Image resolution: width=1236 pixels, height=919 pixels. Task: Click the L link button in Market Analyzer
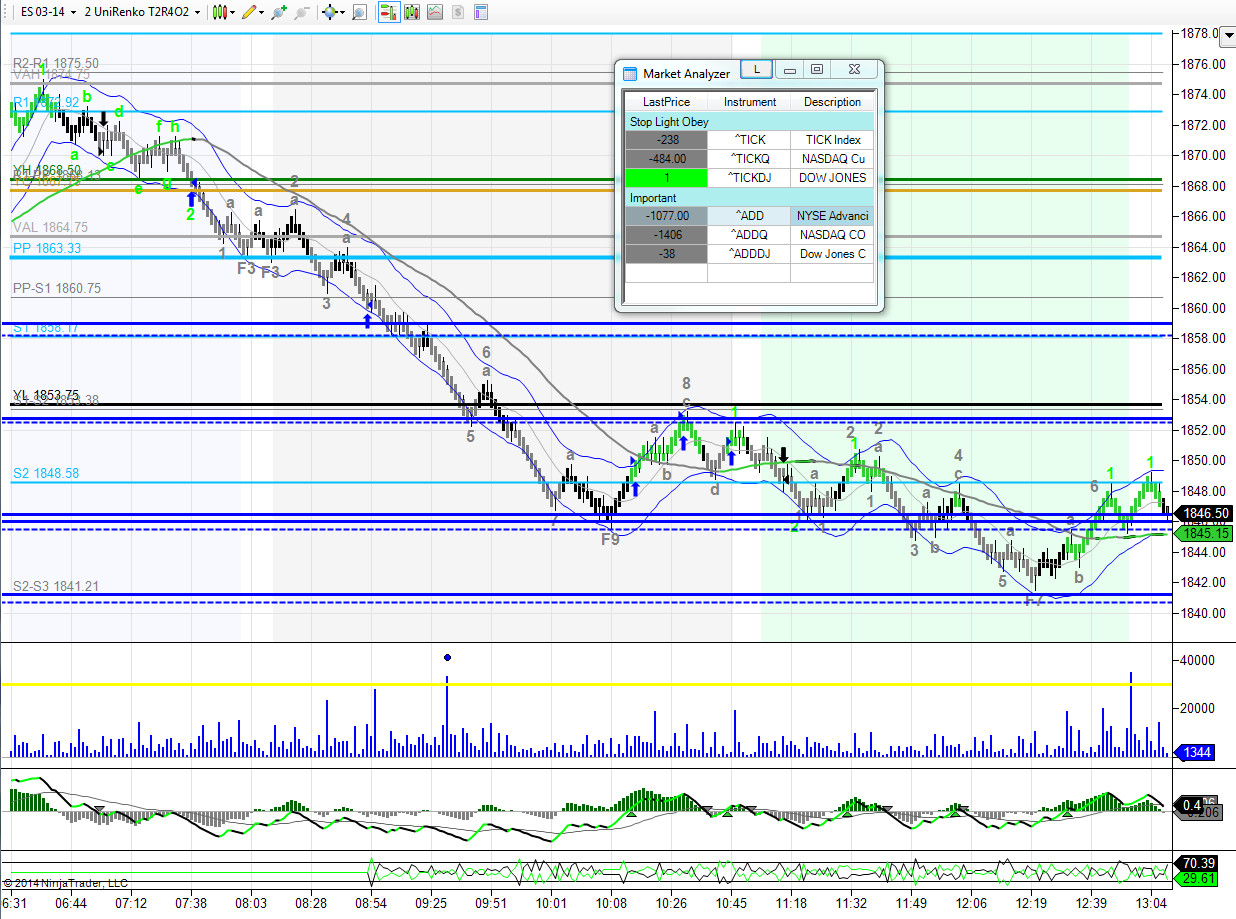756,69
